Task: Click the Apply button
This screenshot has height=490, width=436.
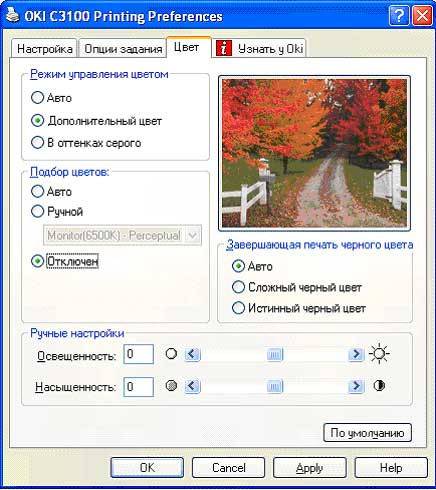Action: [310, 468]
